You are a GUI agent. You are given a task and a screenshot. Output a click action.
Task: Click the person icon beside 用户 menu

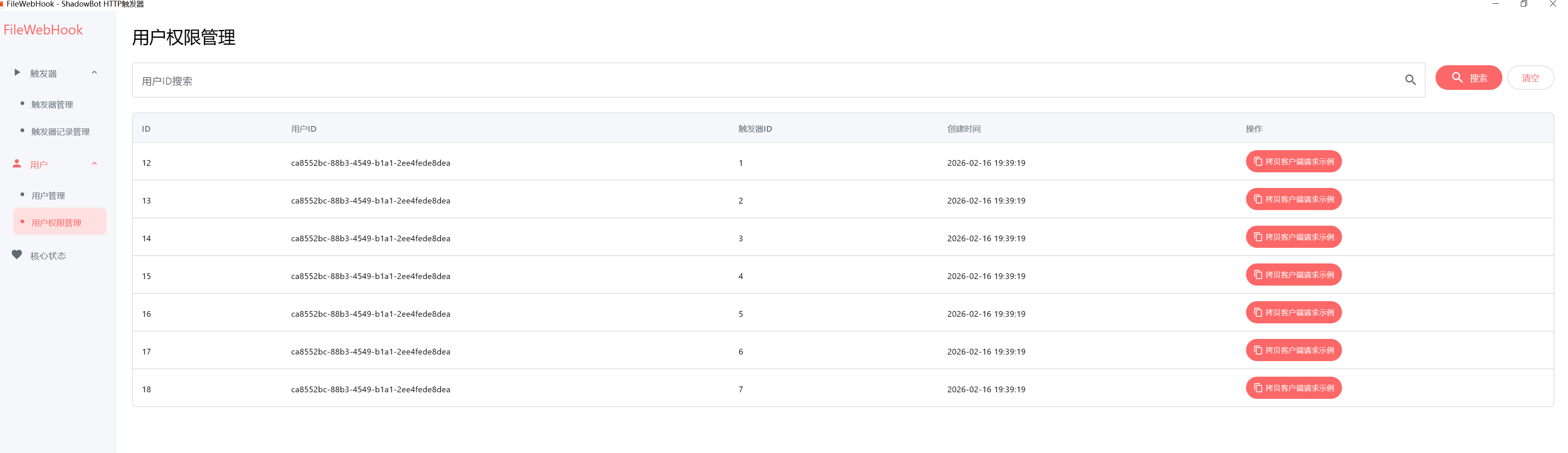pyautogui.click(x=17, y=164)
